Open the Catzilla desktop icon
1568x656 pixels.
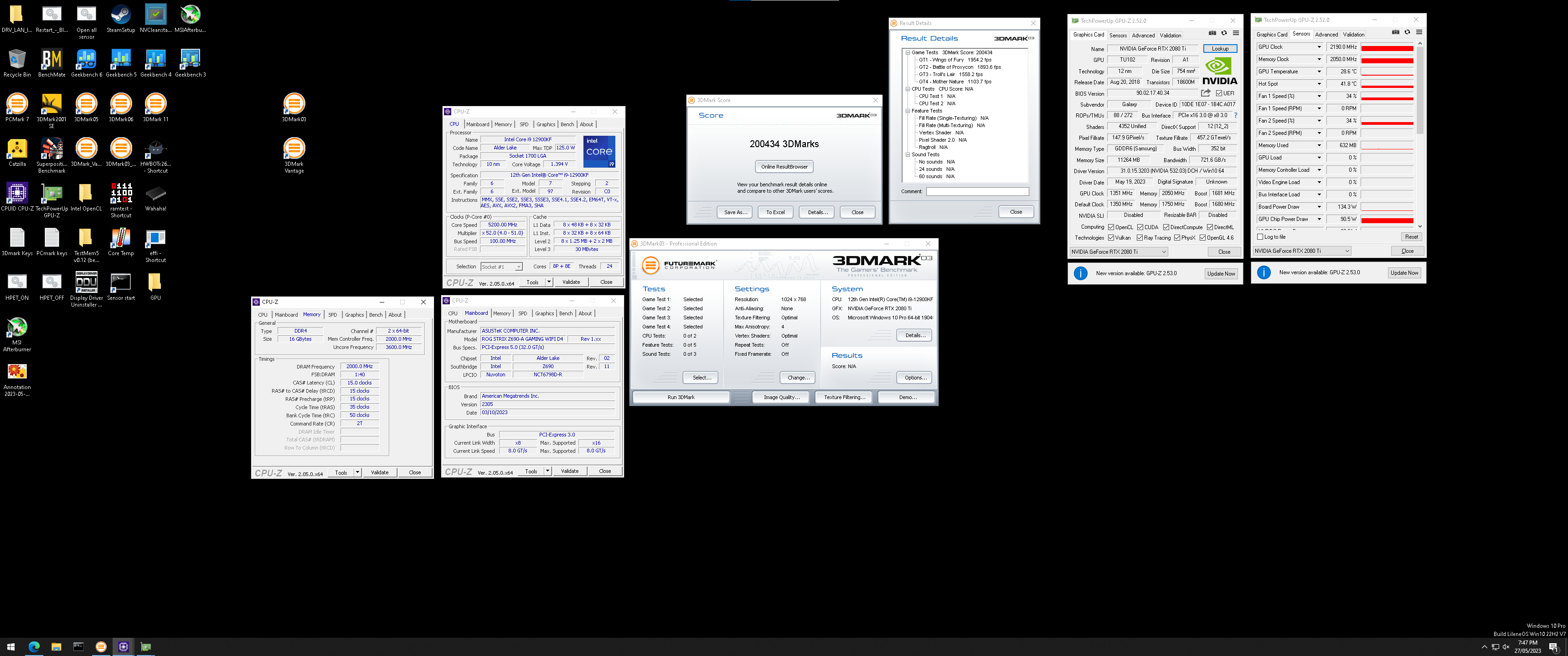pyautogui.click(x=17, y=153)
